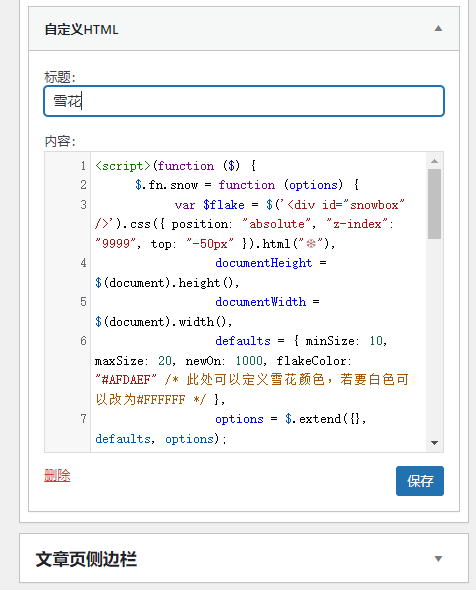476x590 pixels.
Task: Click the snowflake character in html() call
Action: 311,244
